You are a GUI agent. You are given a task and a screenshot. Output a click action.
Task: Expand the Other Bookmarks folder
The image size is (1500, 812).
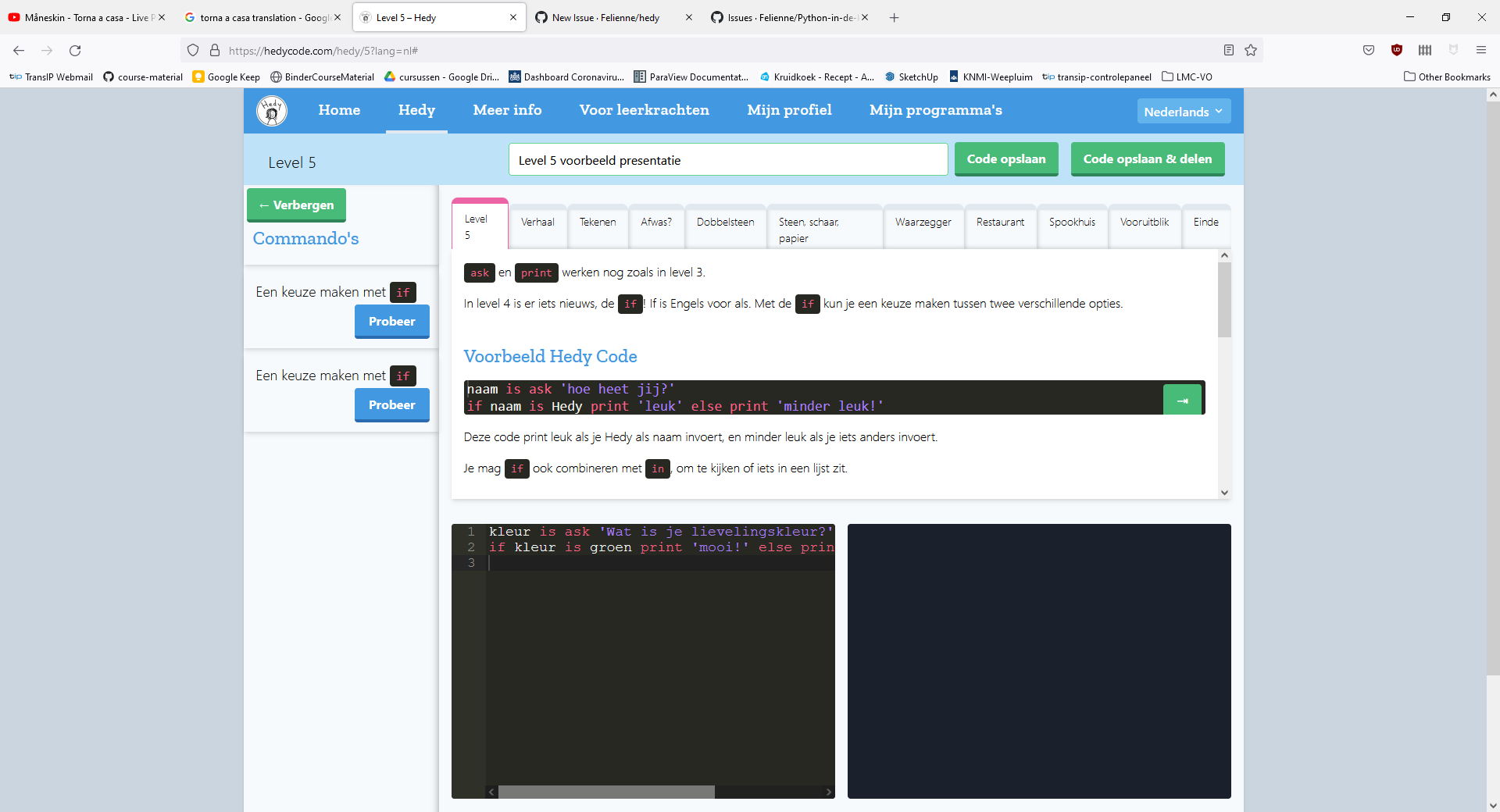1447,77
